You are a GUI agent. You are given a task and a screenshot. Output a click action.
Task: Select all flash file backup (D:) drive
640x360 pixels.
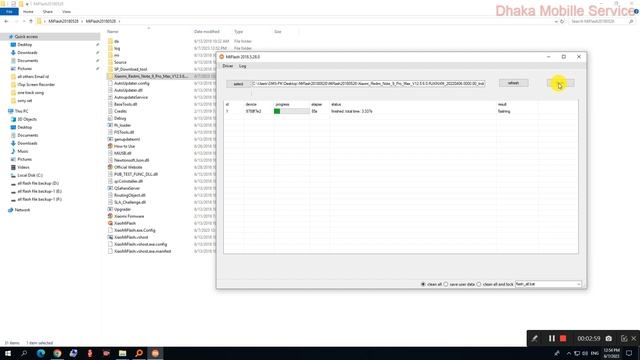[38, 183]
